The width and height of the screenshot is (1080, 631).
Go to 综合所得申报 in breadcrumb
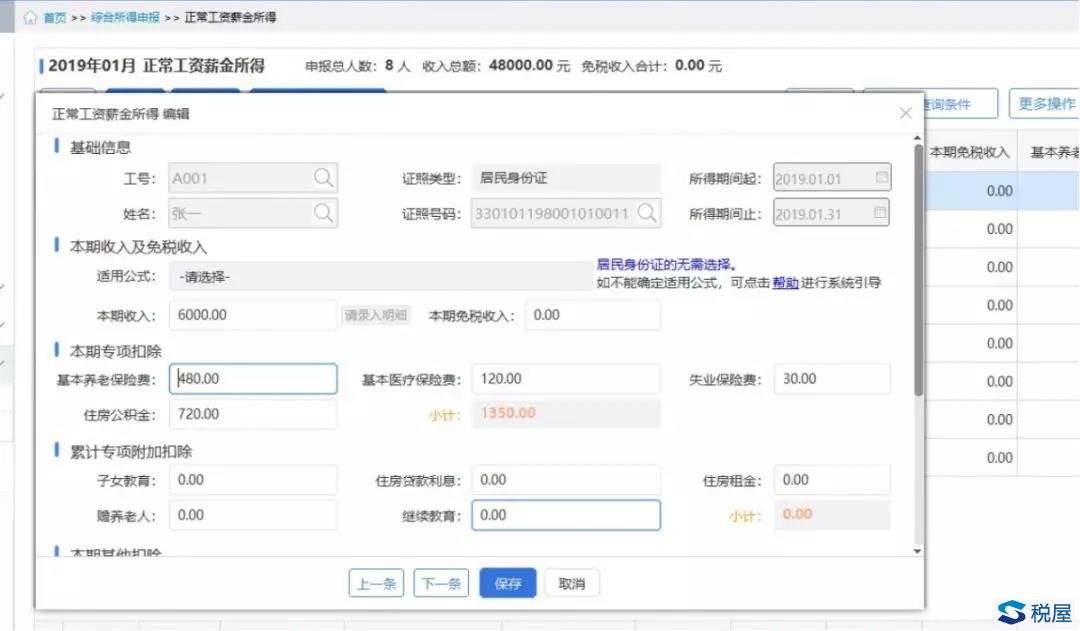125,18
